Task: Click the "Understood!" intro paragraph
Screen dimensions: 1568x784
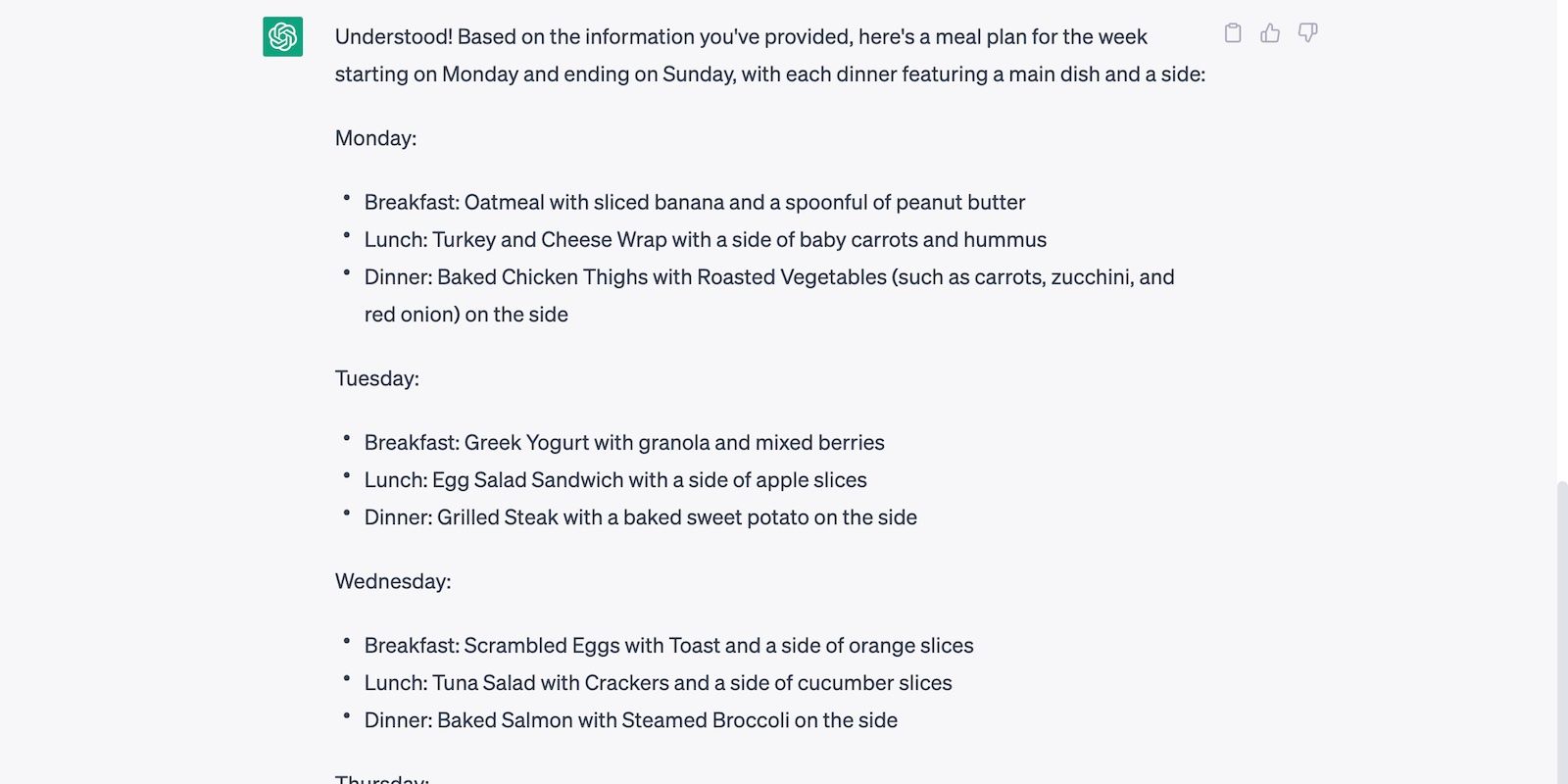Action: [769, 55]
